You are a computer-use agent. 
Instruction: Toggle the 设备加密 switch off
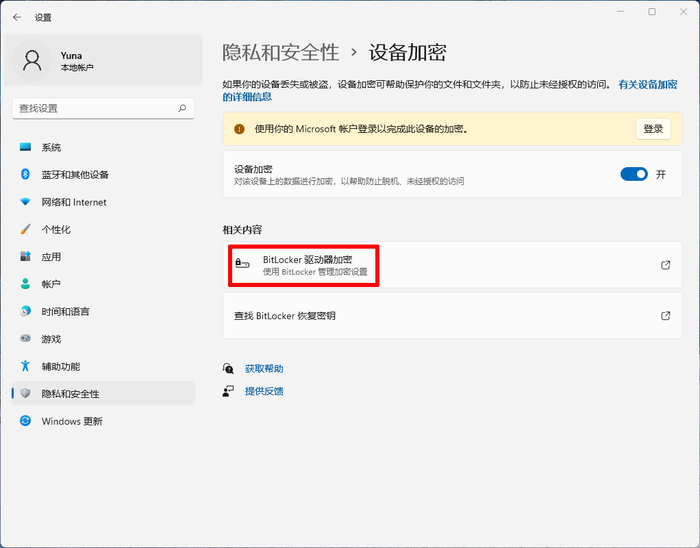634,174
